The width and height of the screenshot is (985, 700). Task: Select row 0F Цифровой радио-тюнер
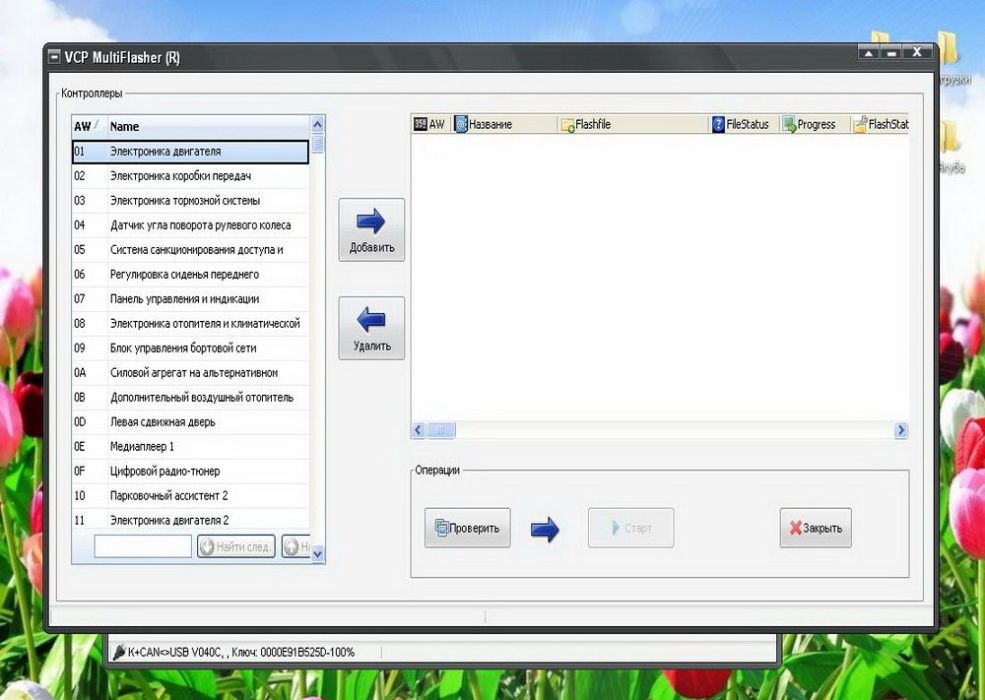coord(190,471)
